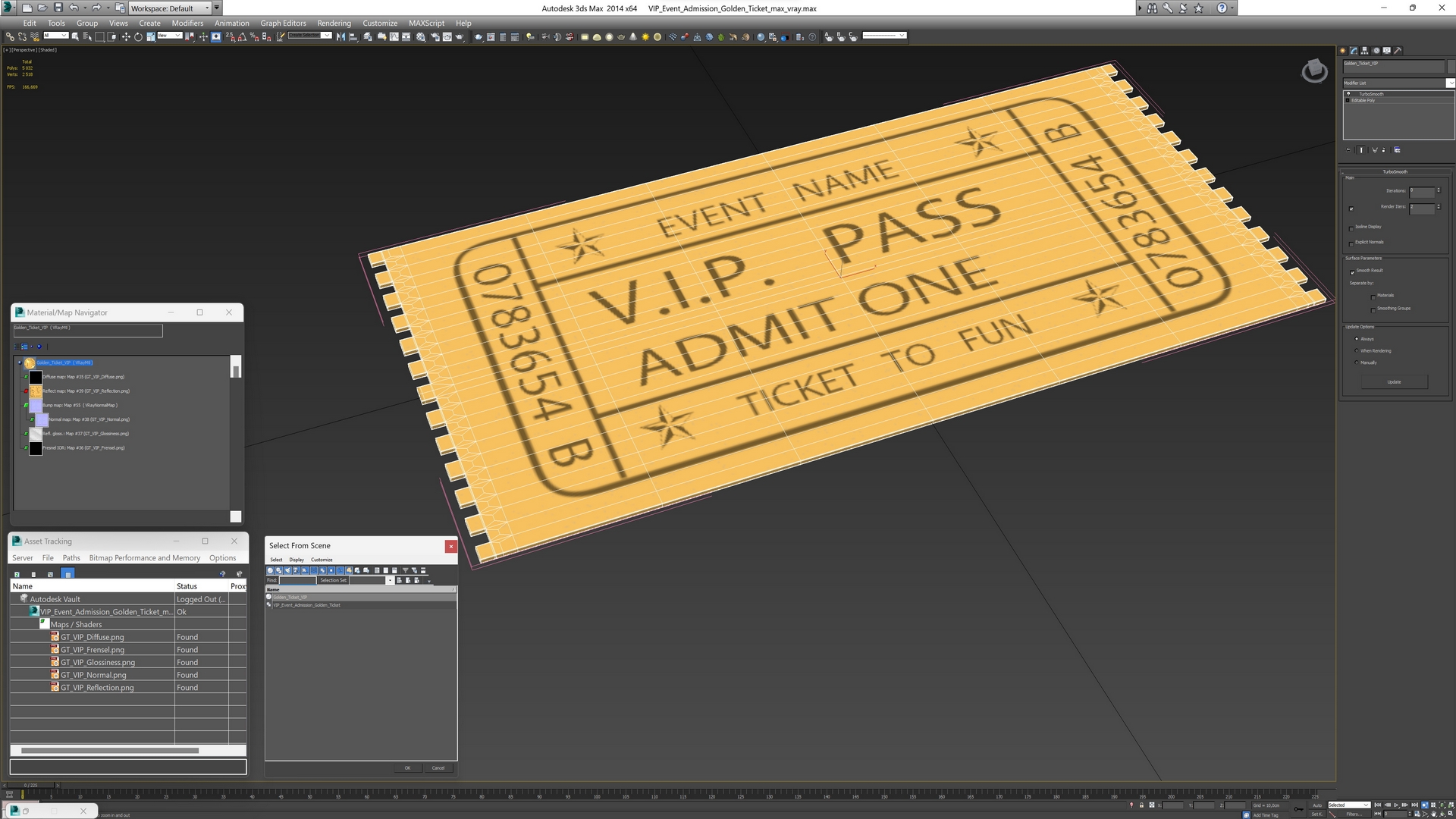
Task: Select GT_VIP_Normal.png in Asset Tracking list
Action: (x=93, y=675)
